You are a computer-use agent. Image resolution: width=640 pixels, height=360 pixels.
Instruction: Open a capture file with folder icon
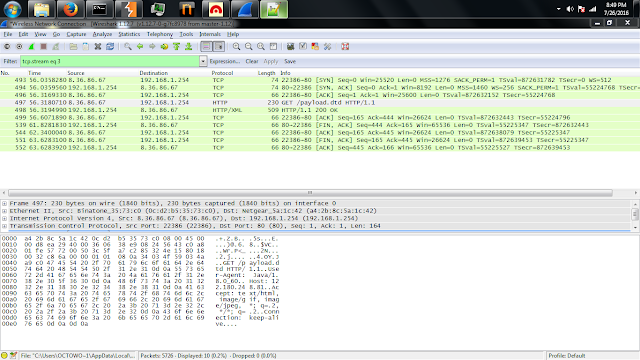click(x=73, y=47)
